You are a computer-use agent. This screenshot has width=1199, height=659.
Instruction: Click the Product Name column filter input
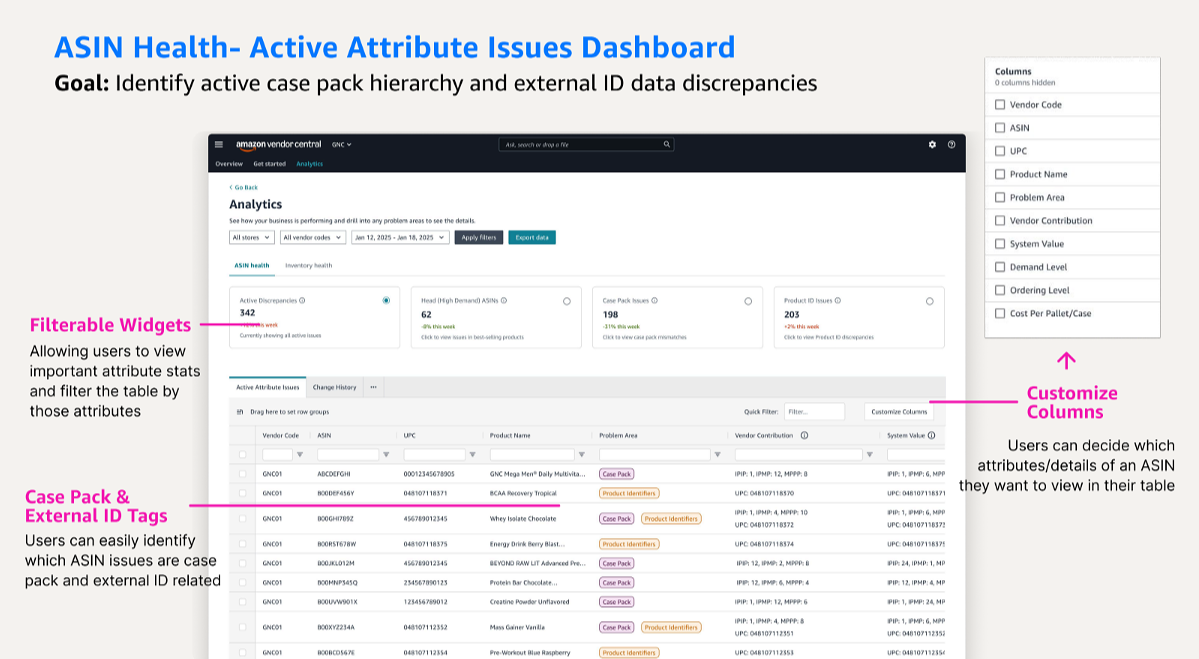click(531, 454)
